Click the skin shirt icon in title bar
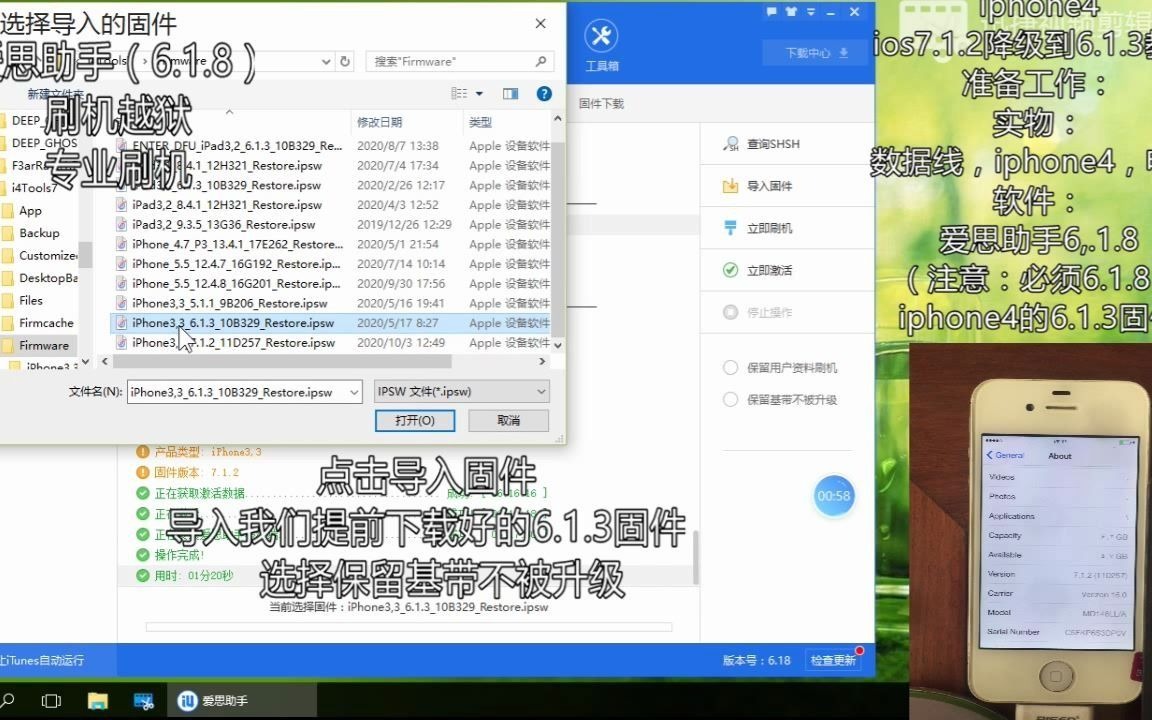1152x720 pixels. (791, 12)
